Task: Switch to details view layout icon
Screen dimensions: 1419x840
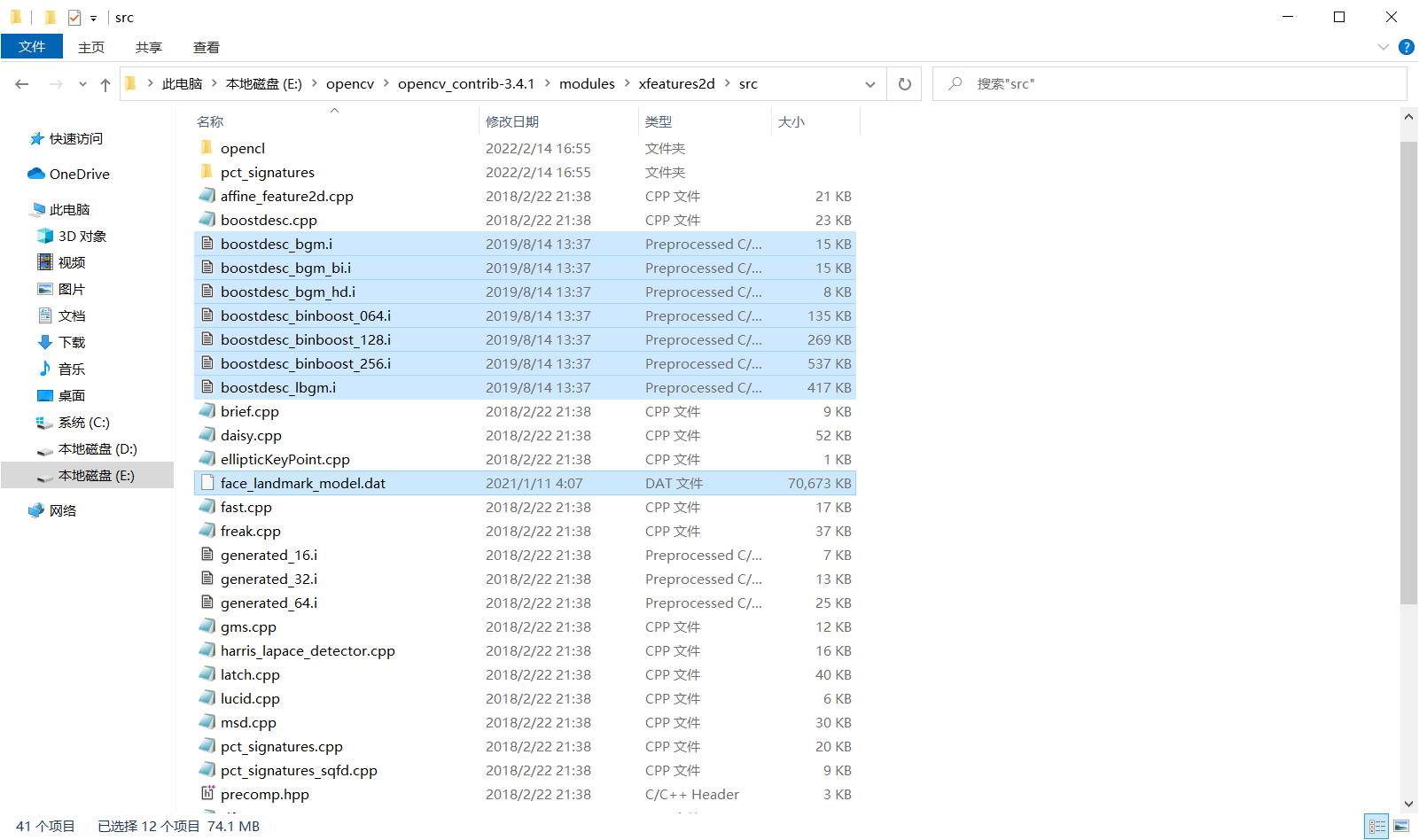Action: tap(1376, 826)
